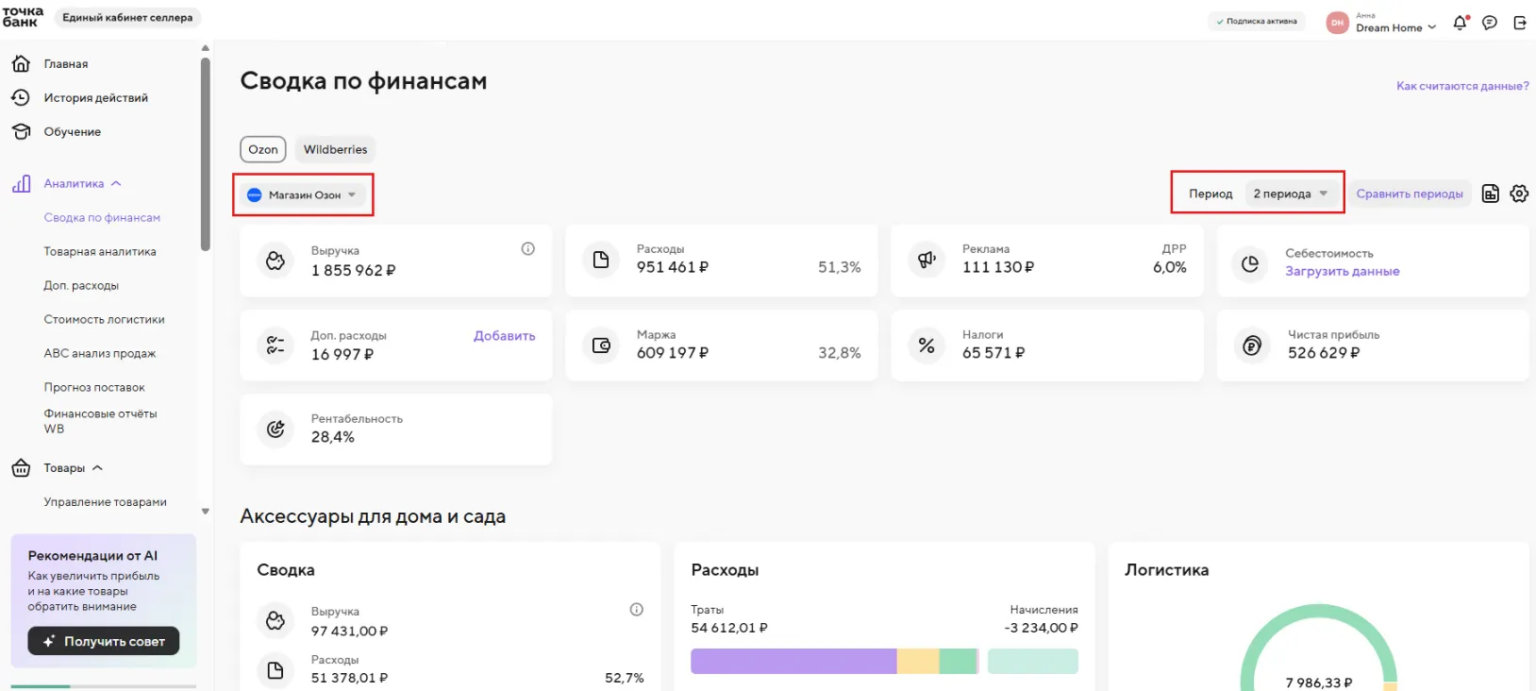Image resolution: width=1536 pixels, height=691 pixels.
Task: Open Товарная аналитика in sidebar
Action: 100,252
